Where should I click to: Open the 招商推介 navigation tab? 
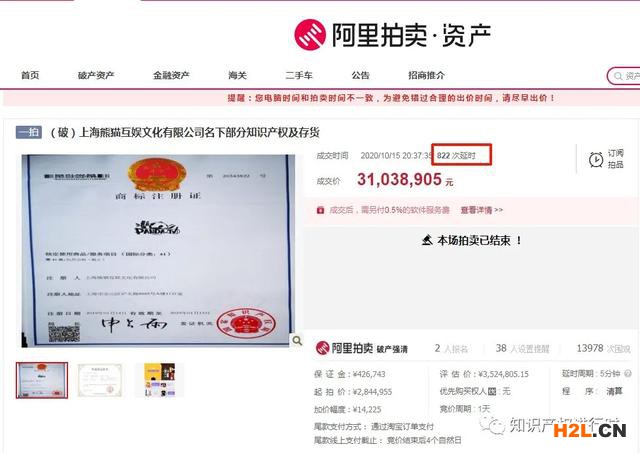427,75
